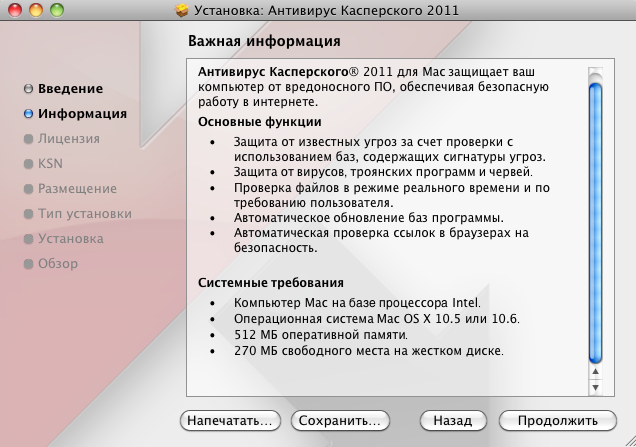Screen dimensions: 636x447
Task: Click the installer package icon in title bar
Action: tap(182, 10)
